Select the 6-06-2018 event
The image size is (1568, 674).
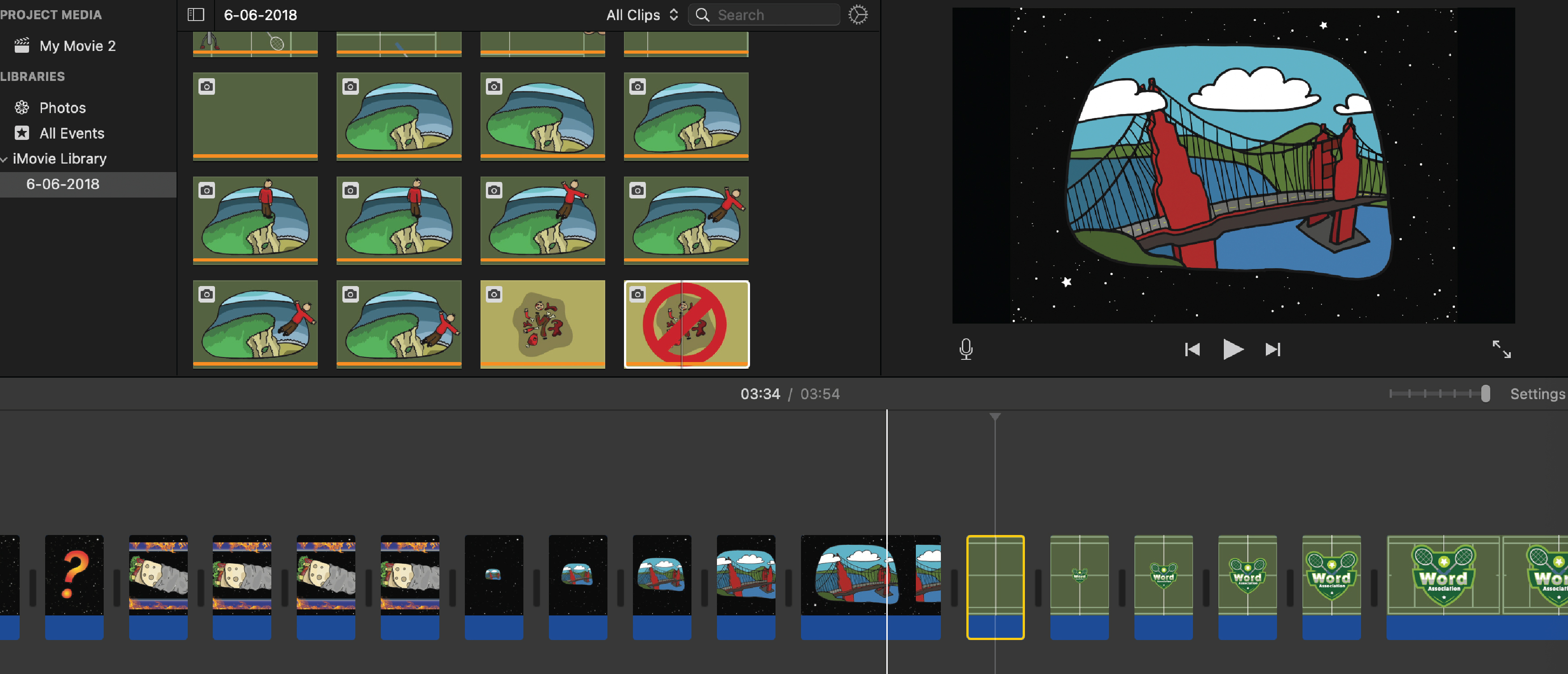[63, 184]
